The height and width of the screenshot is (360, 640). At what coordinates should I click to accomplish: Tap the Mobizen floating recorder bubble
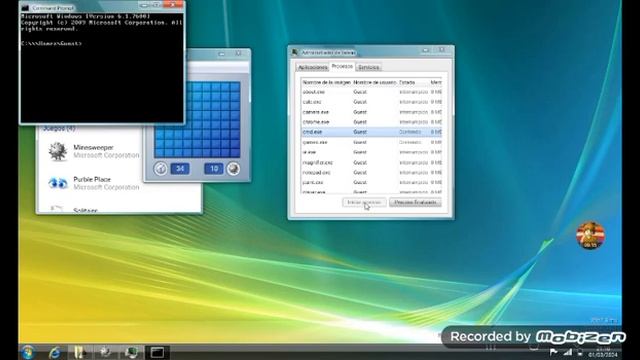coord(590,235)
